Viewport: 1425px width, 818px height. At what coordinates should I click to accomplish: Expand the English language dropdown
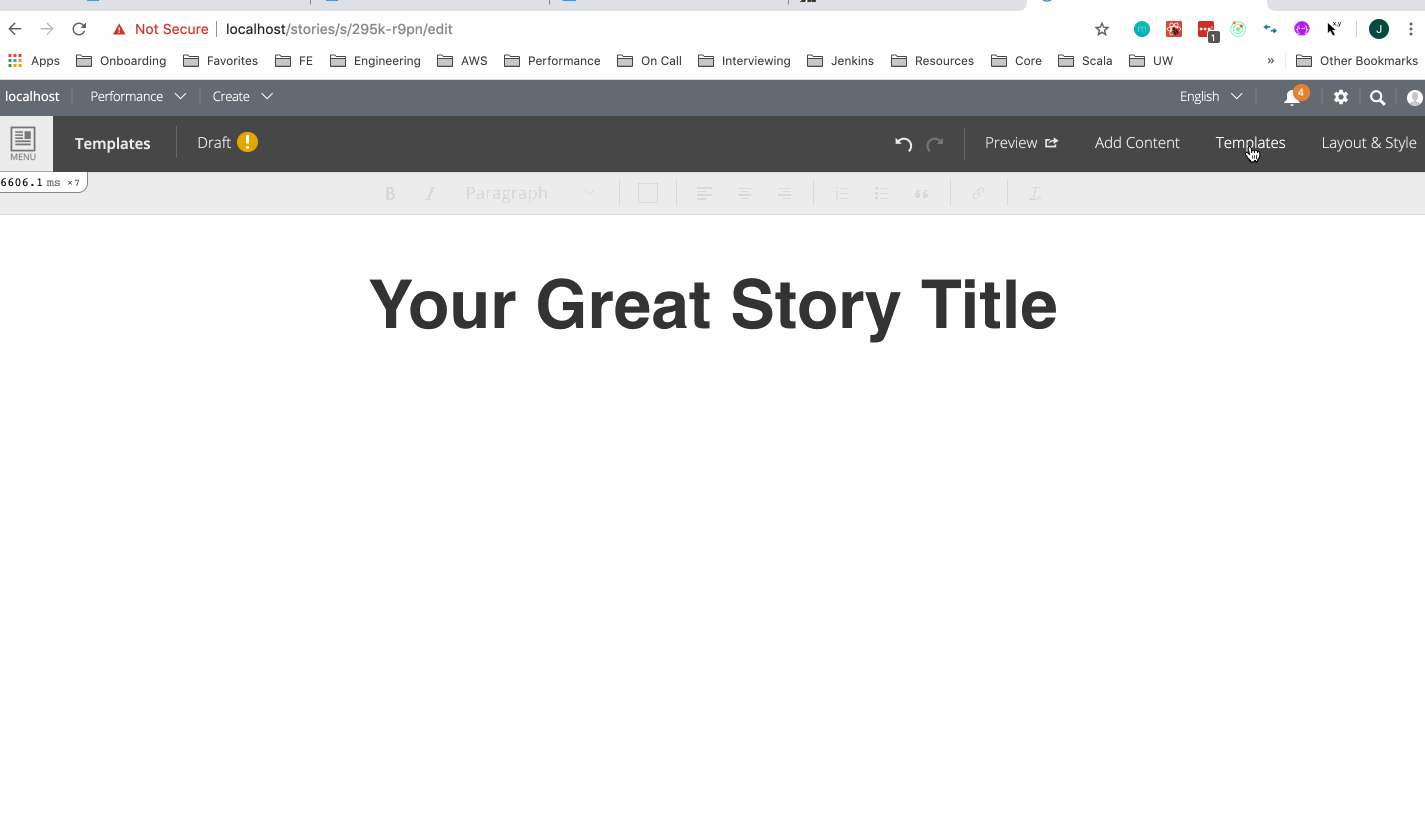1211,96
